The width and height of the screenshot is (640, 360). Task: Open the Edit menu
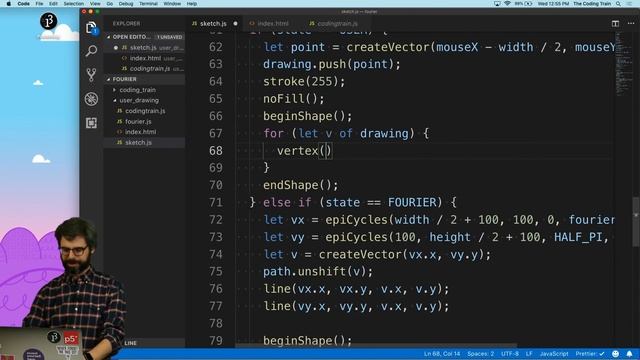53,4
